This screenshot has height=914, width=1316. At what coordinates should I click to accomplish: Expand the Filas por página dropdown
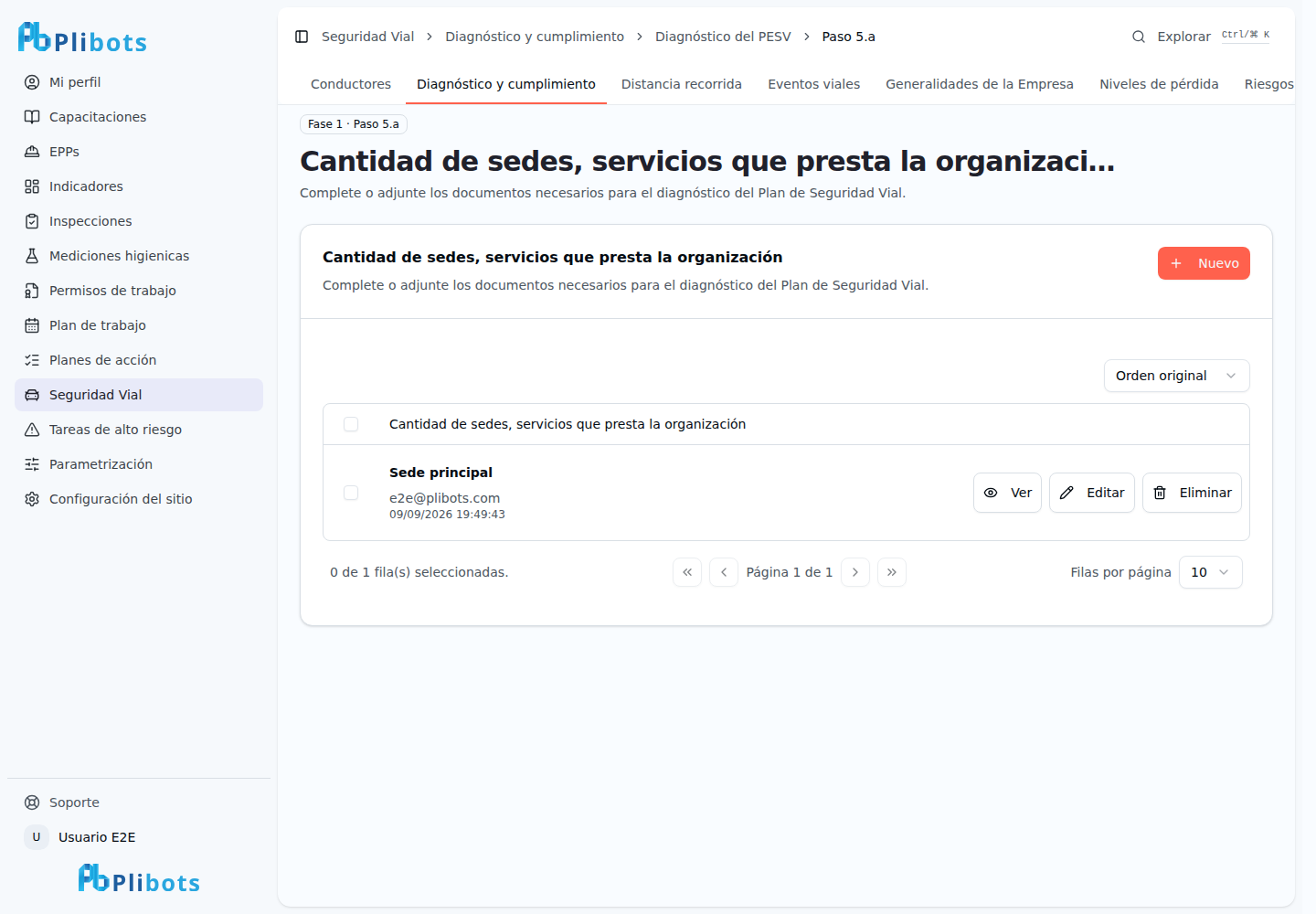click(1210, 572)
